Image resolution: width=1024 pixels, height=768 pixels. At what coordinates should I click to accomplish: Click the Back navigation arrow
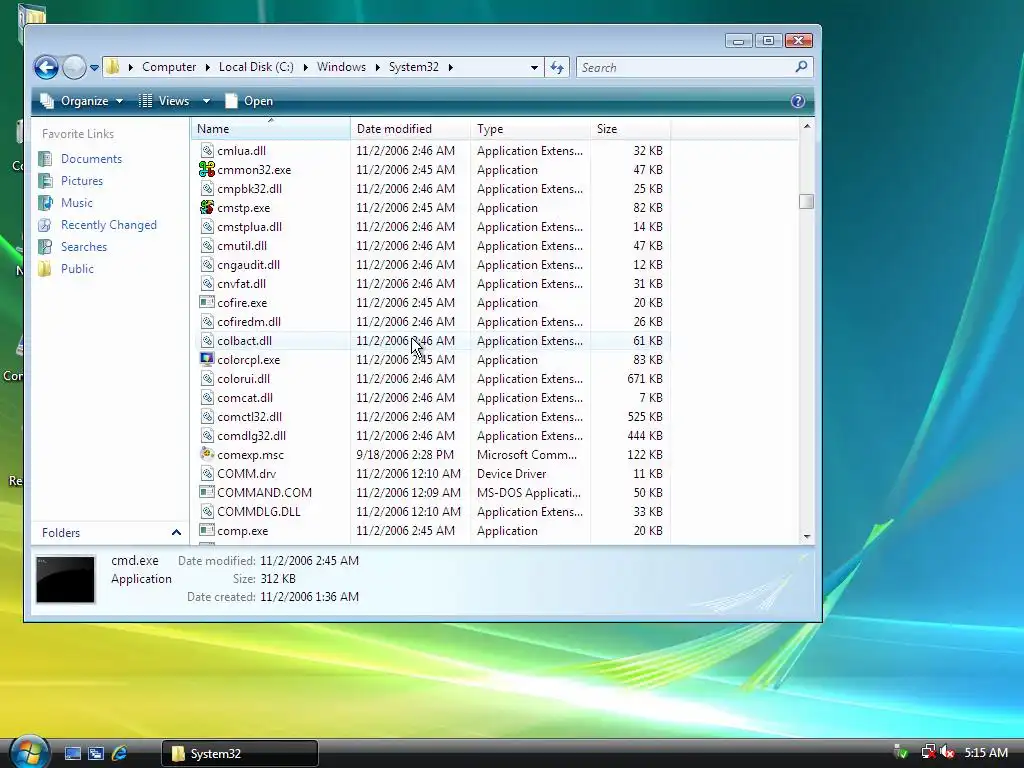[x=46, y=67]
